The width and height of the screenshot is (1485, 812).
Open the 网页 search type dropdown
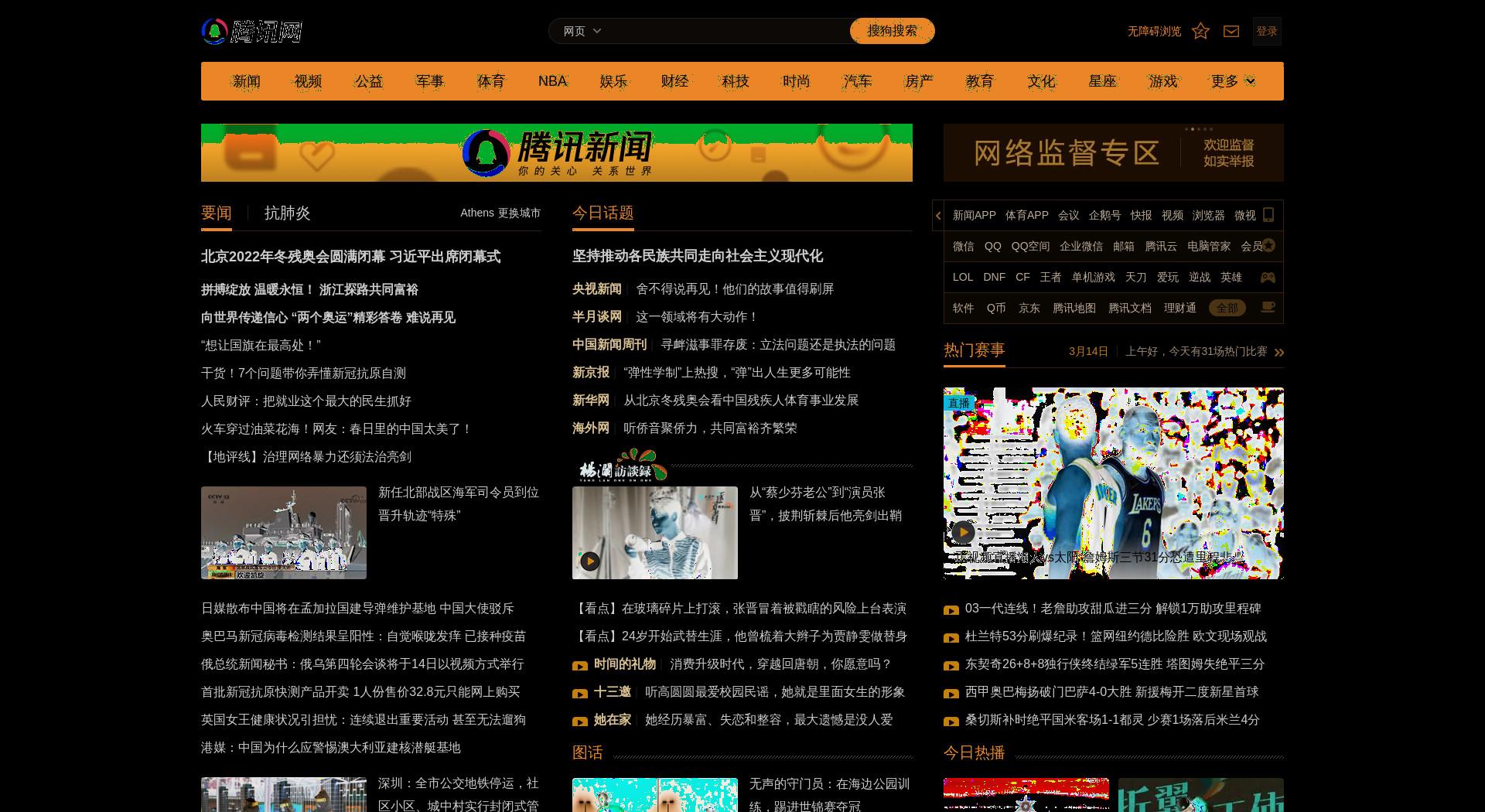[582, 31]
